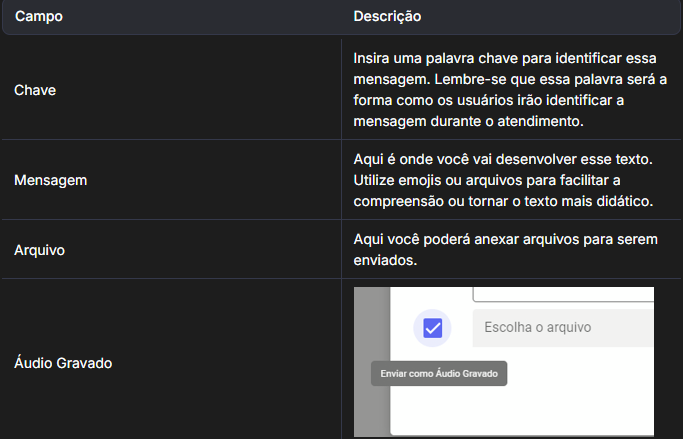
Task: Click the empty white area below the tooltip
Action: pos(520,408)
